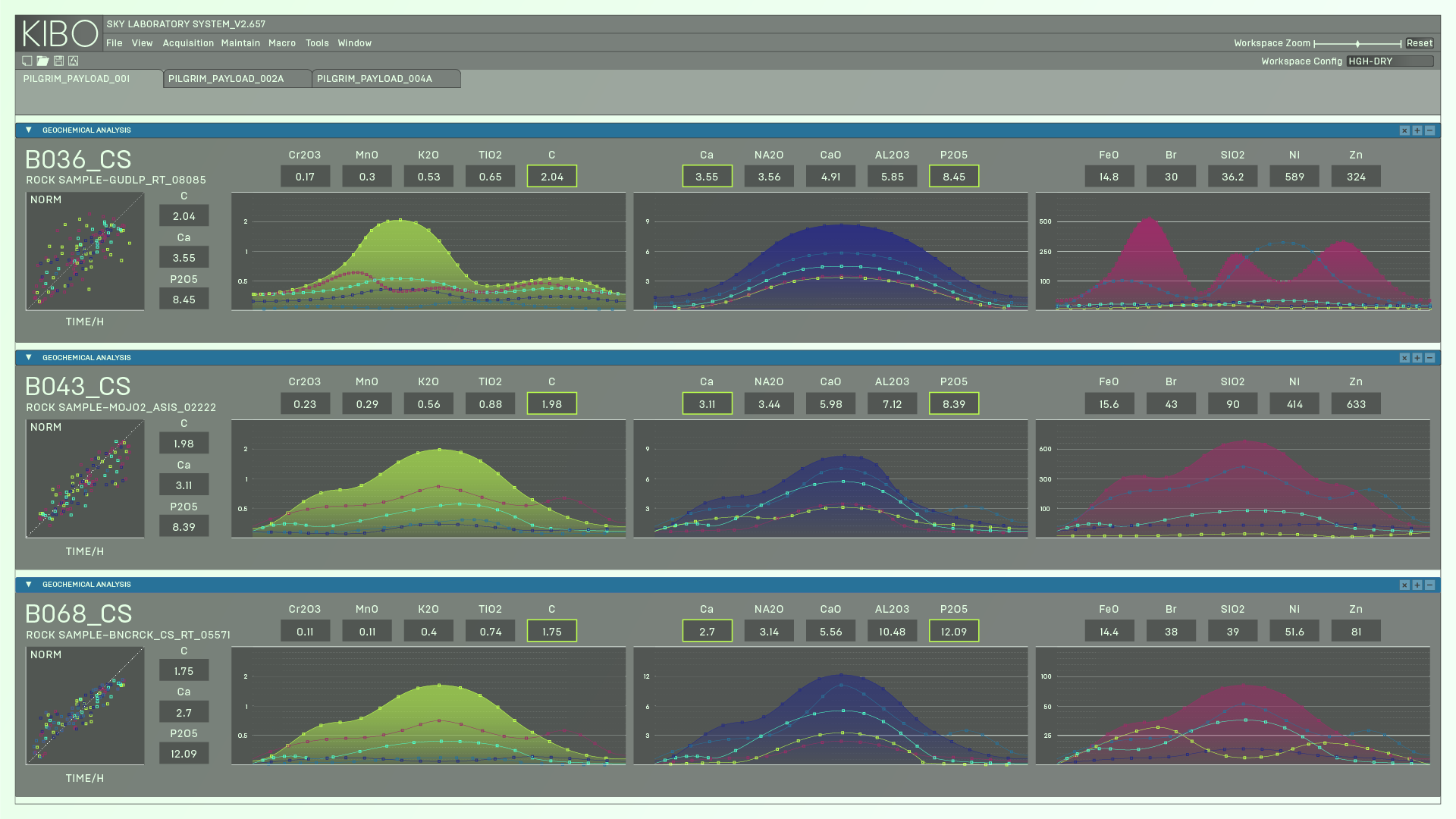
Task: Open the B068_CS NORM scatter plot thumbnail
Action: click(85, 705)
